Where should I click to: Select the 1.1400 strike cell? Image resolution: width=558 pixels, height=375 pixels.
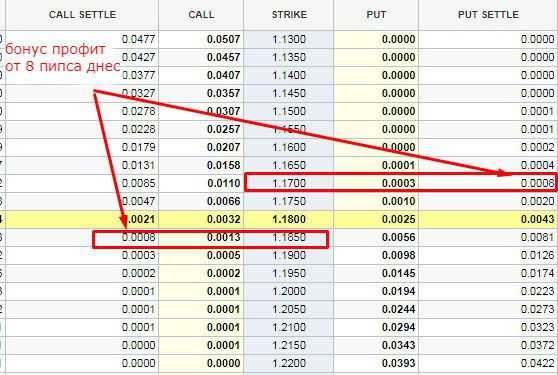(x=289, y=75)
